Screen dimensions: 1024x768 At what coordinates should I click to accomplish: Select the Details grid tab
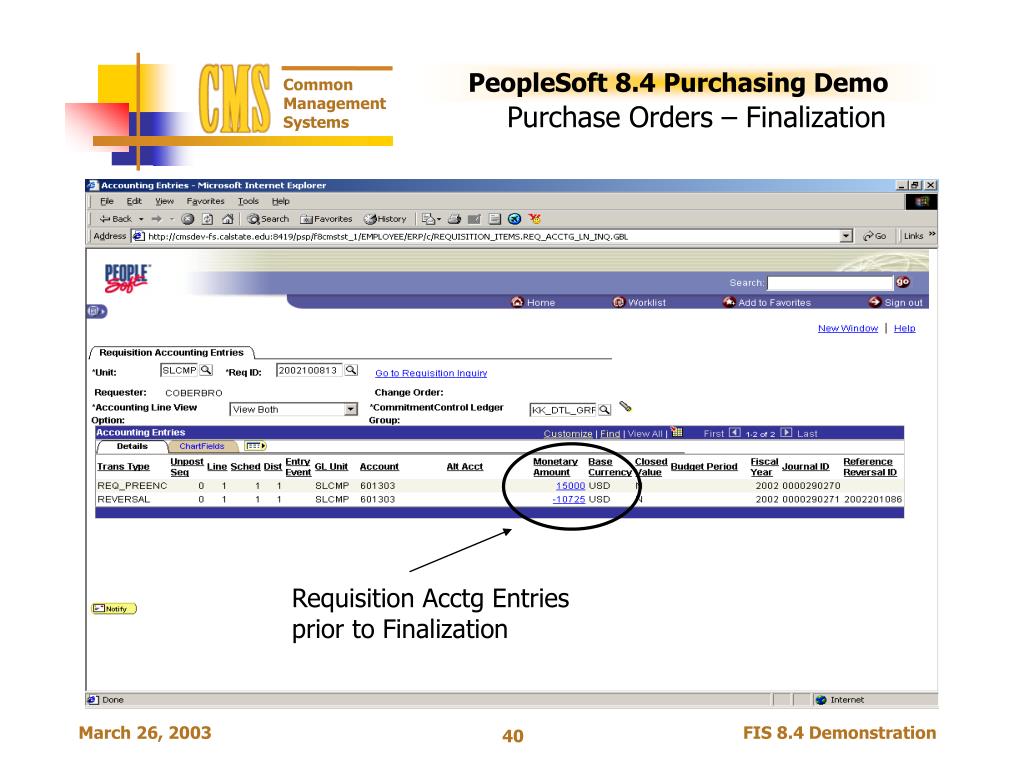coord(132,447)
